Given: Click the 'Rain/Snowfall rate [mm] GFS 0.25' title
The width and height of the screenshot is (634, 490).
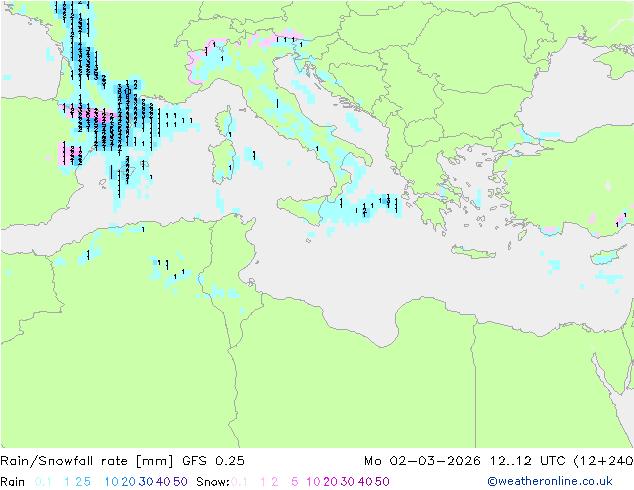Looking at the screenshot, I should pos(122,461).
